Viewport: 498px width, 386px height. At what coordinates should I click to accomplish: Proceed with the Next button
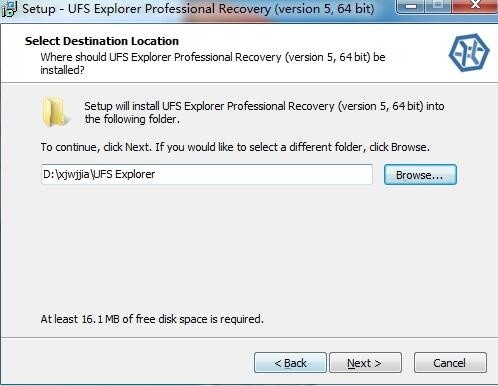click(365, 363)
